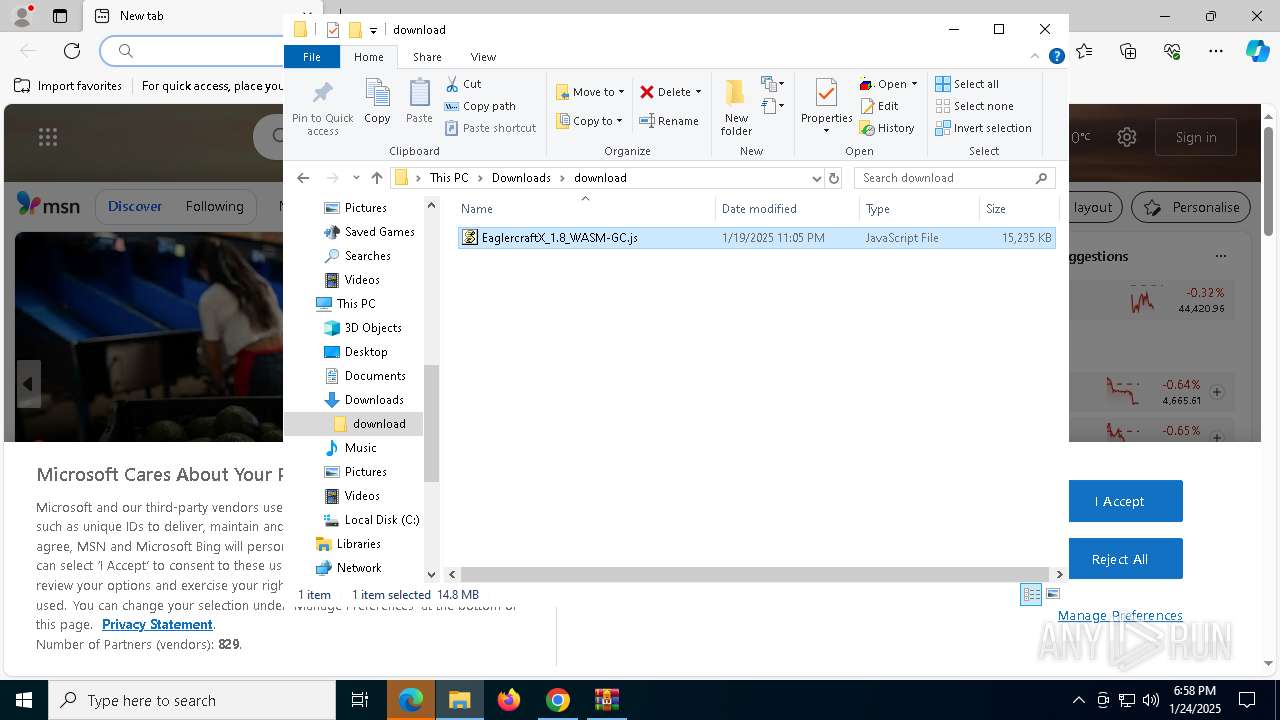Select Local Disk (C:) in navigation pane
The image size is (1280, 720).
371,520
